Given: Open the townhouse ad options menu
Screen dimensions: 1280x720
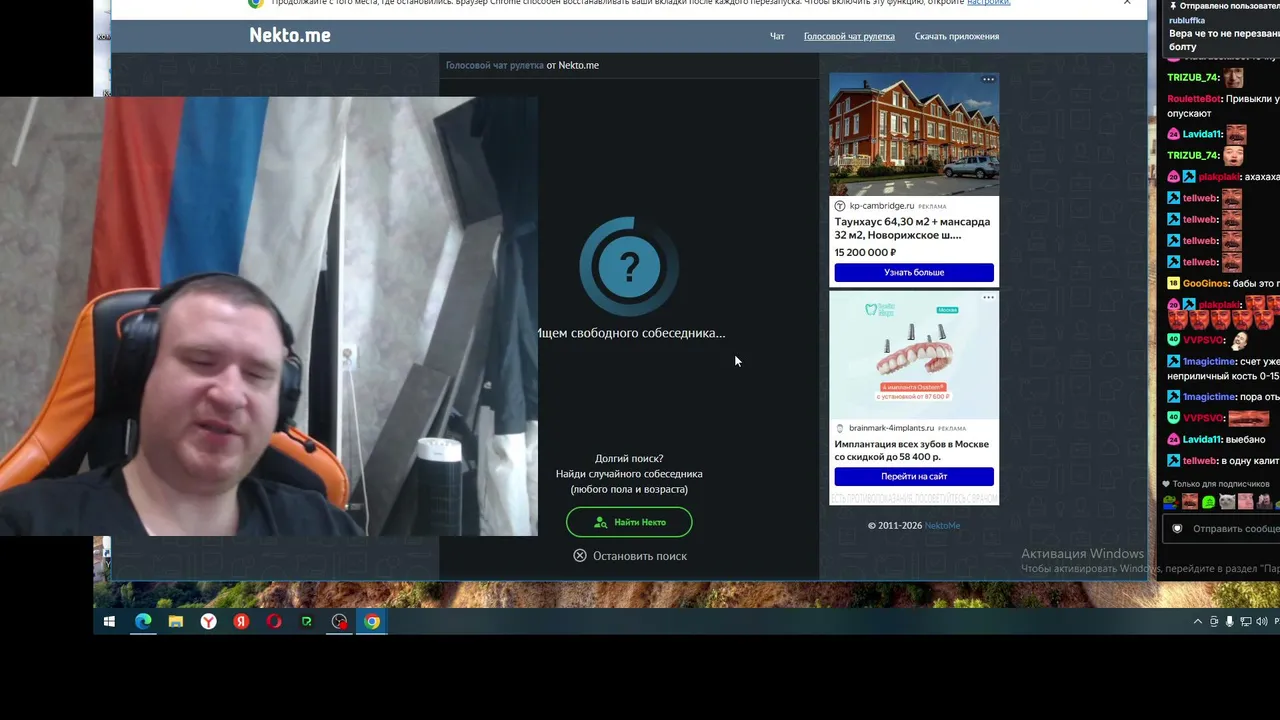Looking at the screenshot, I should pyautogui.click(x=988, y=79).
